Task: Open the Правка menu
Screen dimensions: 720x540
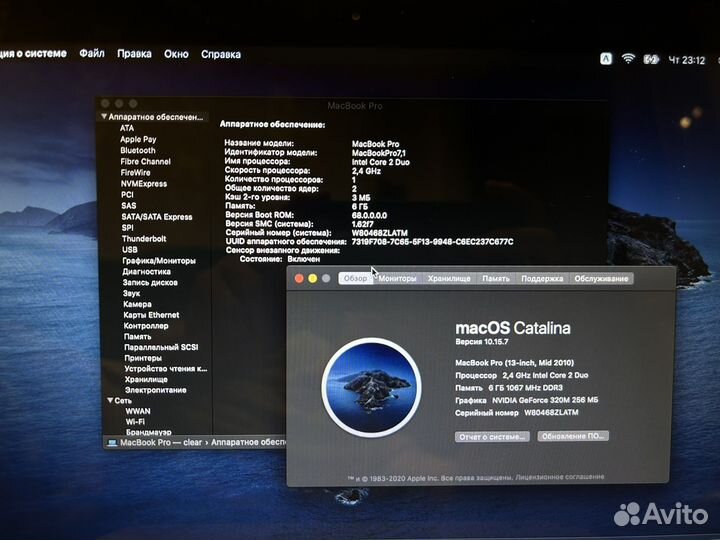Action: tap(134, 54)
